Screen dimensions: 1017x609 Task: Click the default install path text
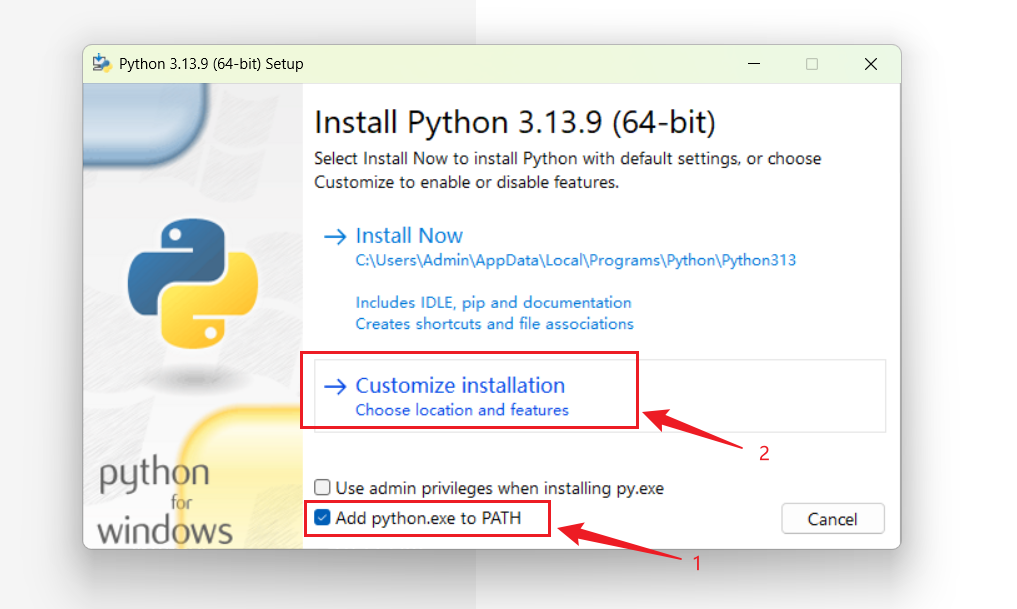coord(575,261)
